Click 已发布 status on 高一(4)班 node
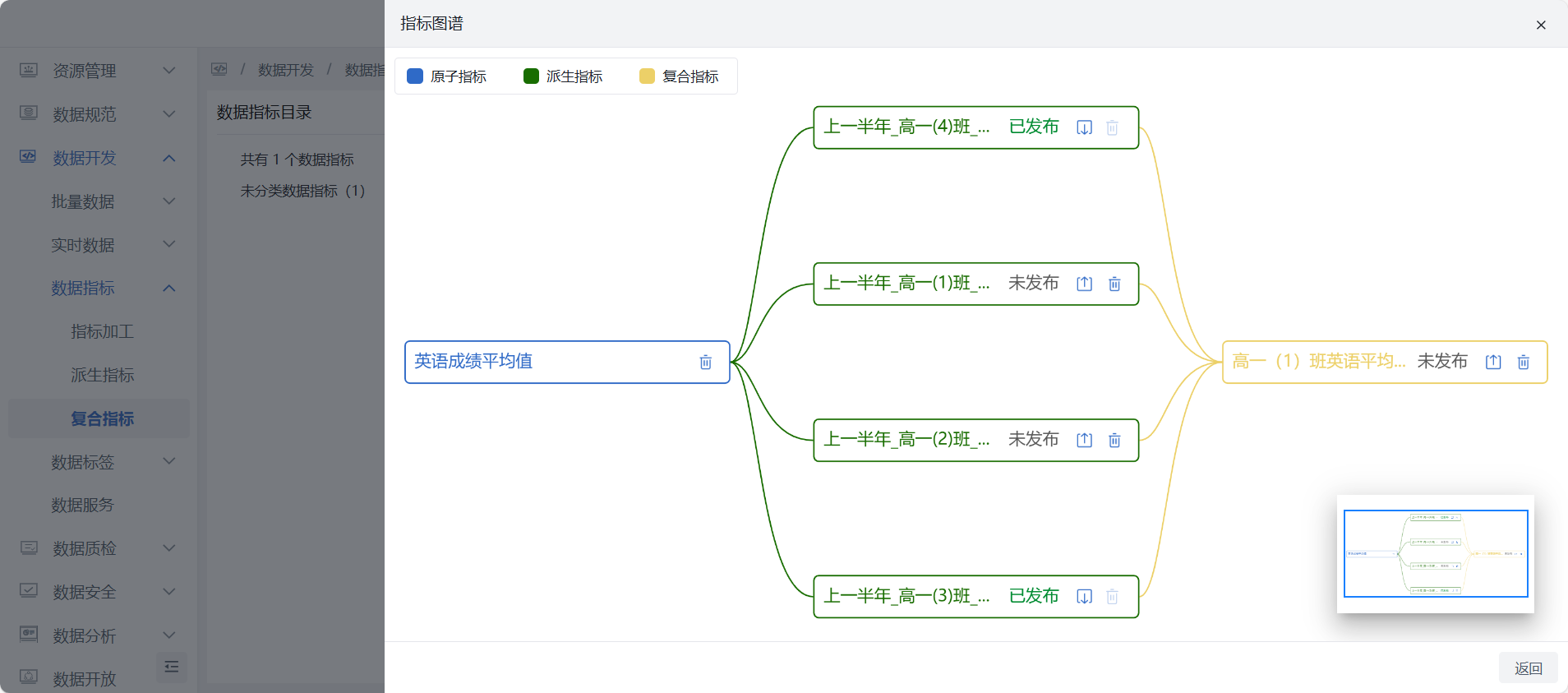1568x693 pixels. (x=1034, y=127)
